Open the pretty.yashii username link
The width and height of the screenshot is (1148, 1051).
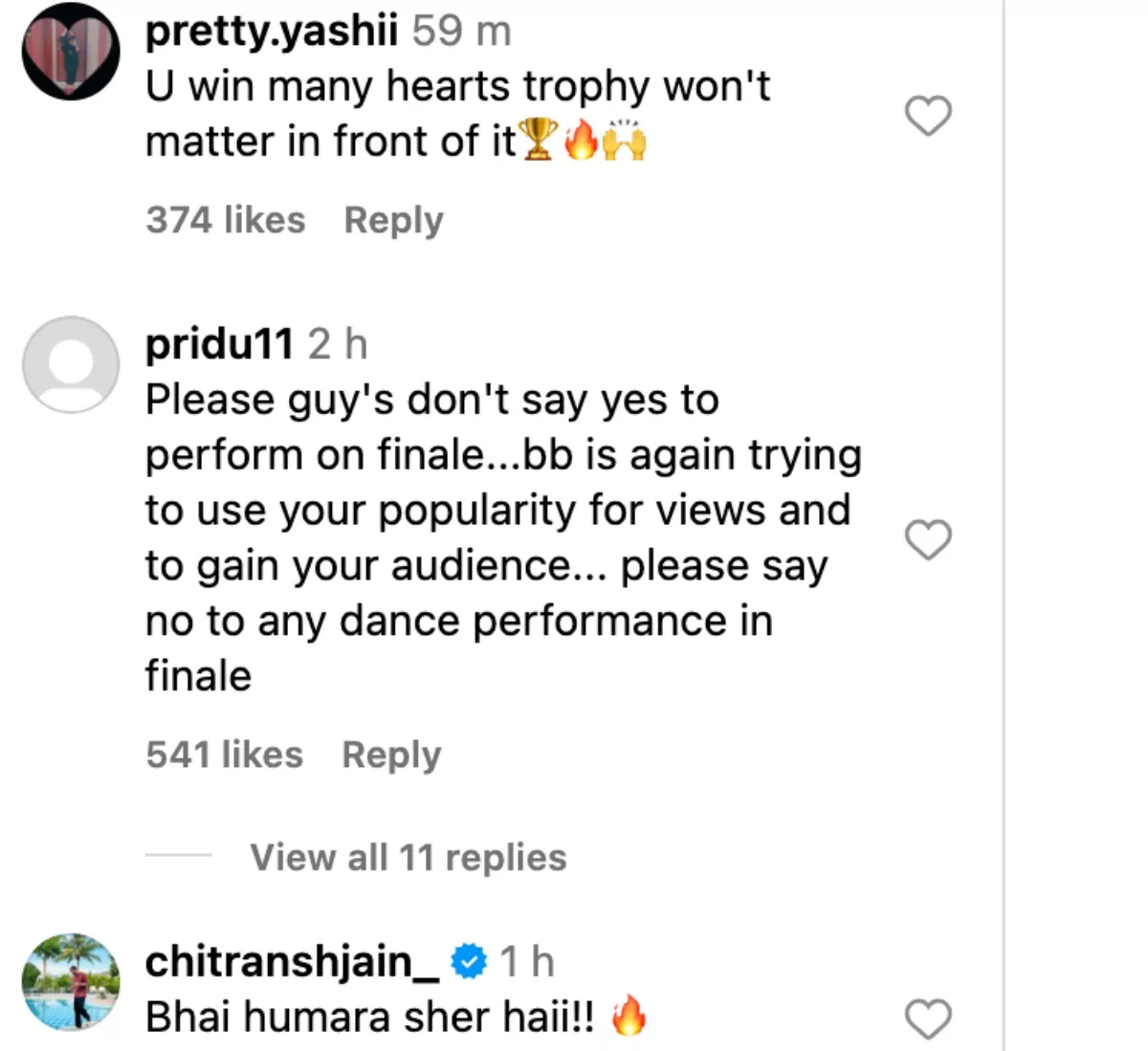pyautogui.click(x=271, y=32)
